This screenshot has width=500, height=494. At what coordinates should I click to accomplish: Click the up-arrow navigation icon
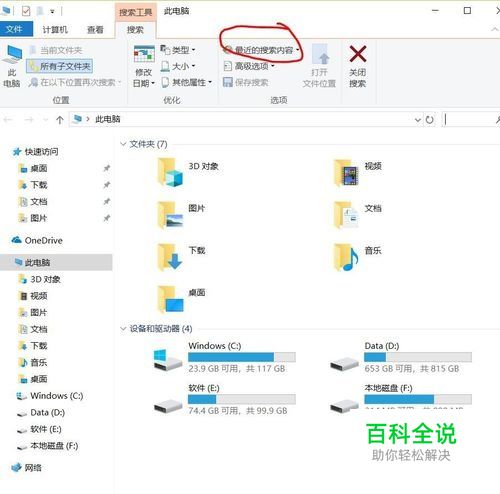tap(60, 120)
